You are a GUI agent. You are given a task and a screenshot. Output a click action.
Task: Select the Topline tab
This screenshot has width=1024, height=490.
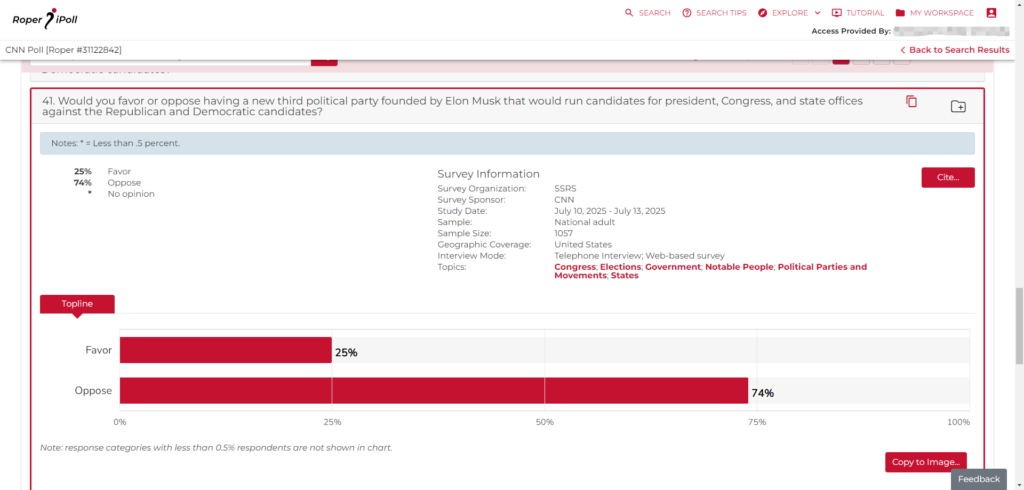77,304
